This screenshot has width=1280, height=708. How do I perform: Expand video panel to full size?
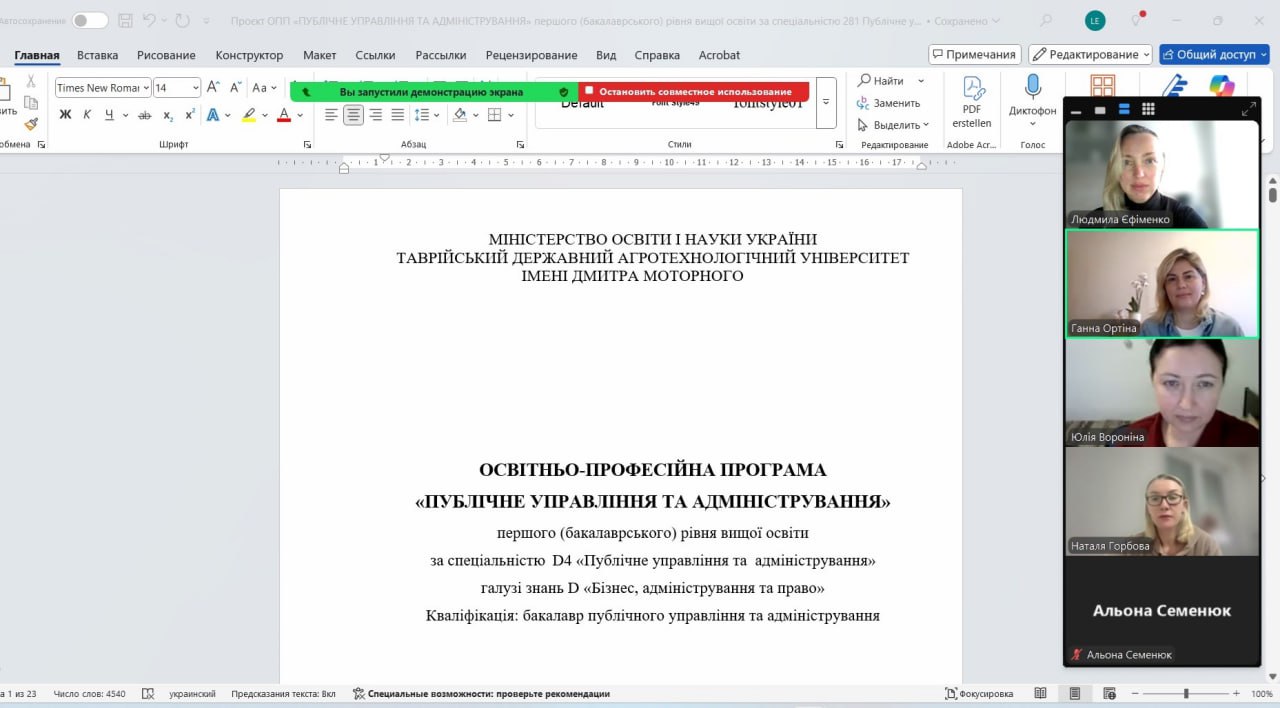pyautogui.click(x=1248, y=109)
